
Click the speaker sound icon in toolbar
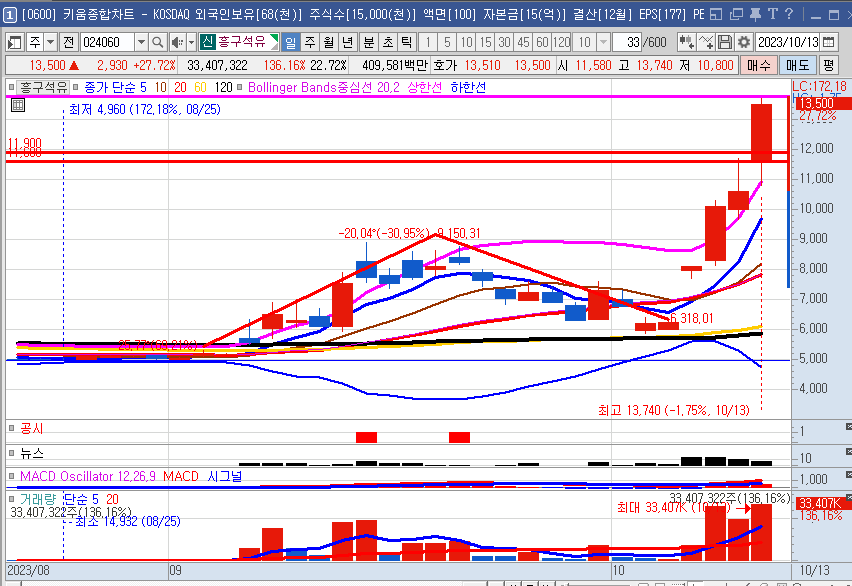pyautogui.click(x=177, y=42)
